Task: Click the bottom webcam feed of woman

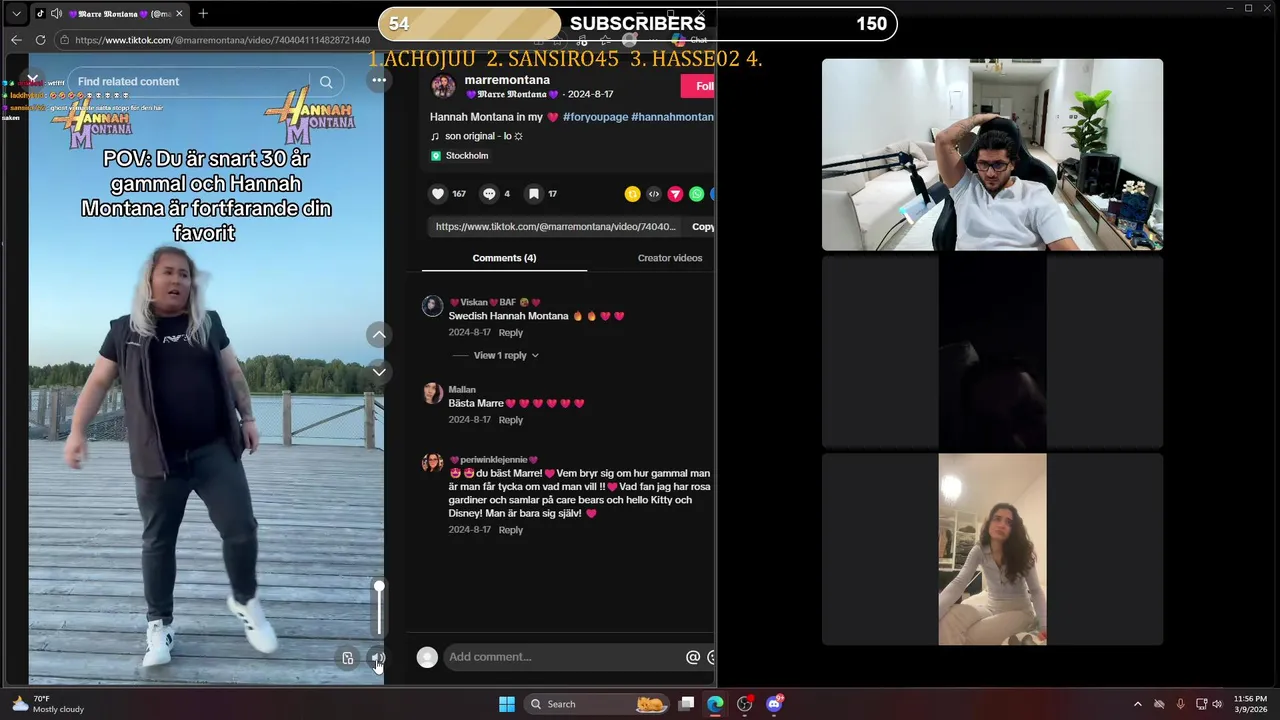Action: coord(992,549)
